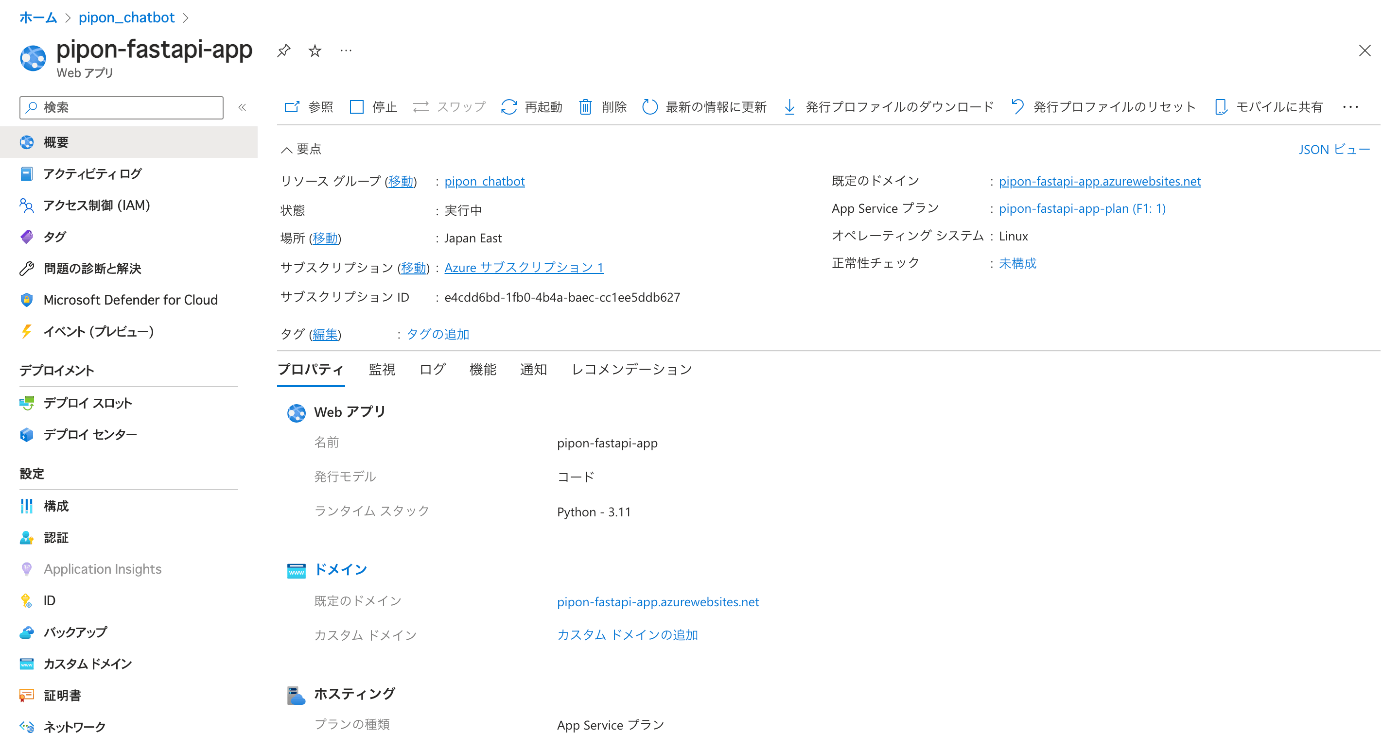Click 移動 link next to サブスクリプション
The width and height of the screenshot is (1400, 750).
[x=413, y=267]
